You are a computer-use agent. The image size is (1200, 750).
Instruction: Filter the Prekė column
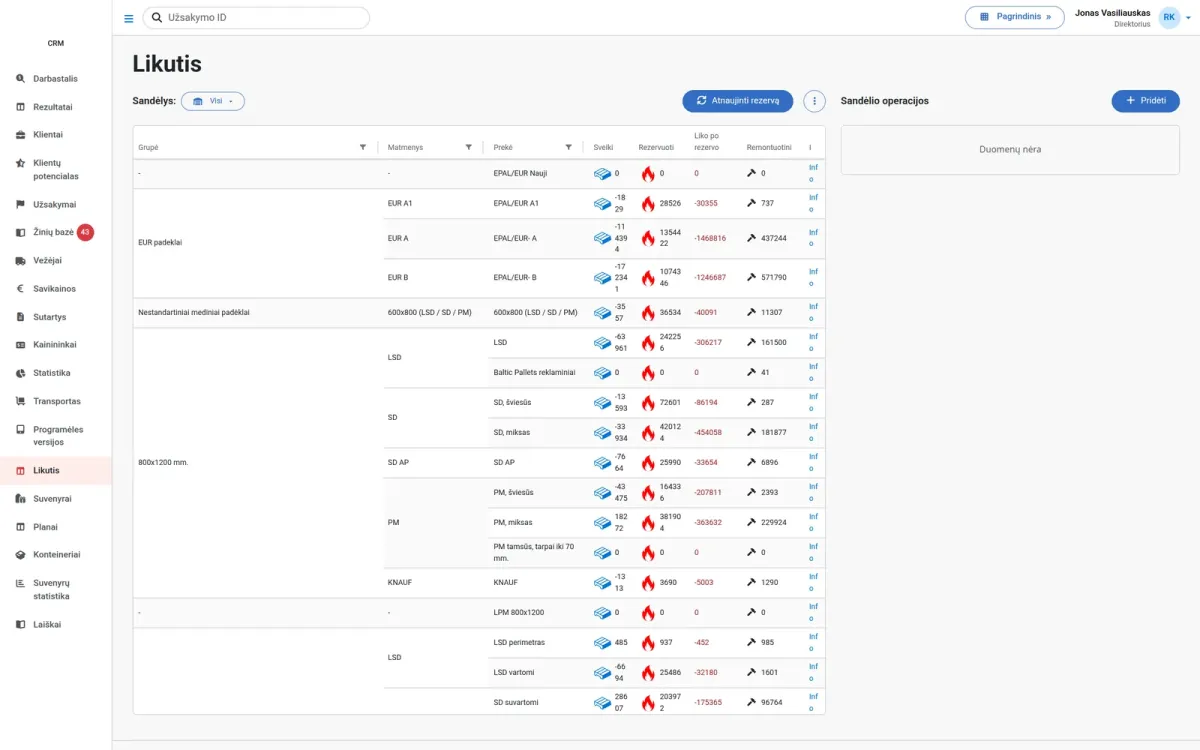pos(568,147)
